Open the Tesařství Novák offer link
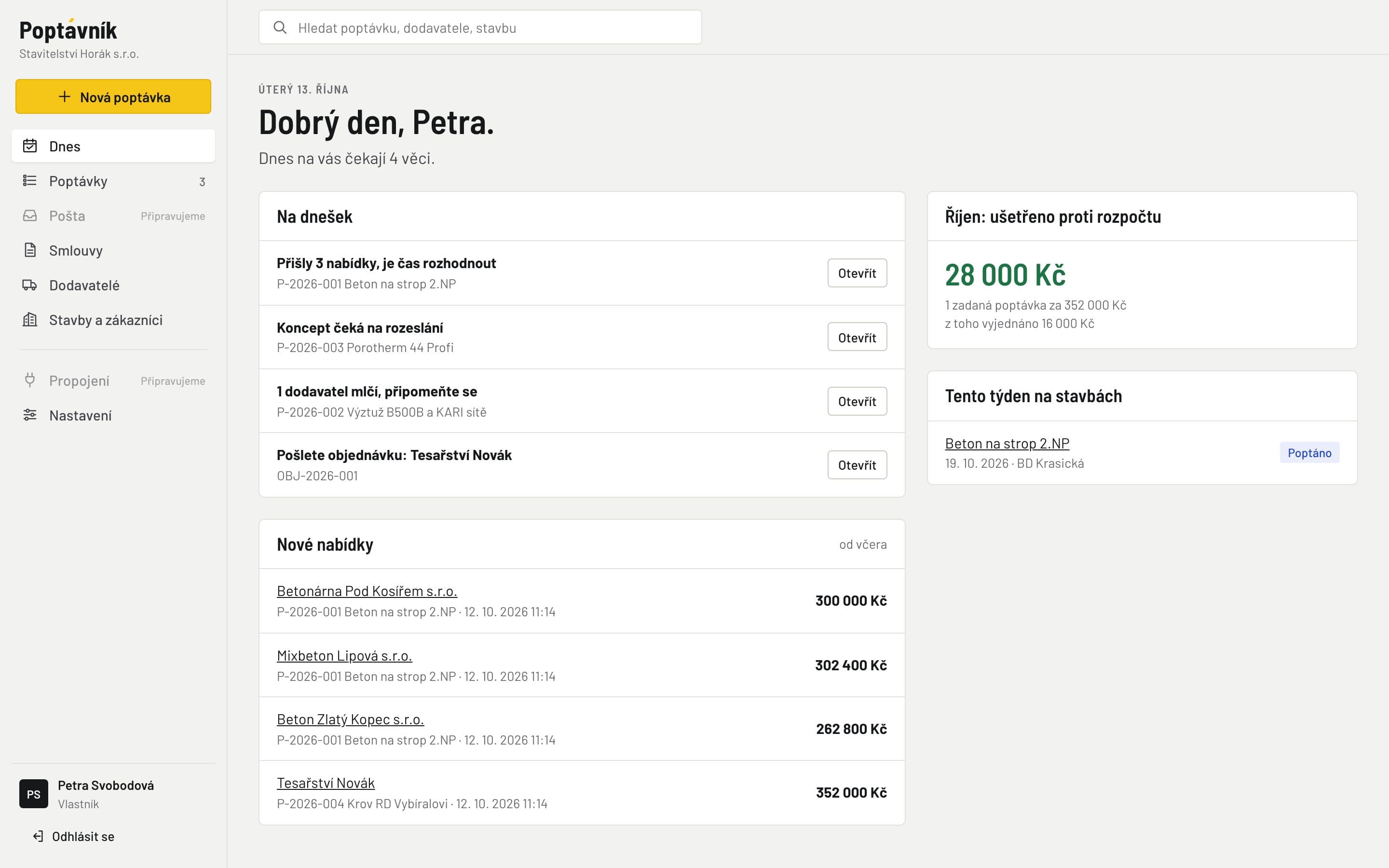The image size is (1389, 868). pyautogui.click(x=326, y=783)
